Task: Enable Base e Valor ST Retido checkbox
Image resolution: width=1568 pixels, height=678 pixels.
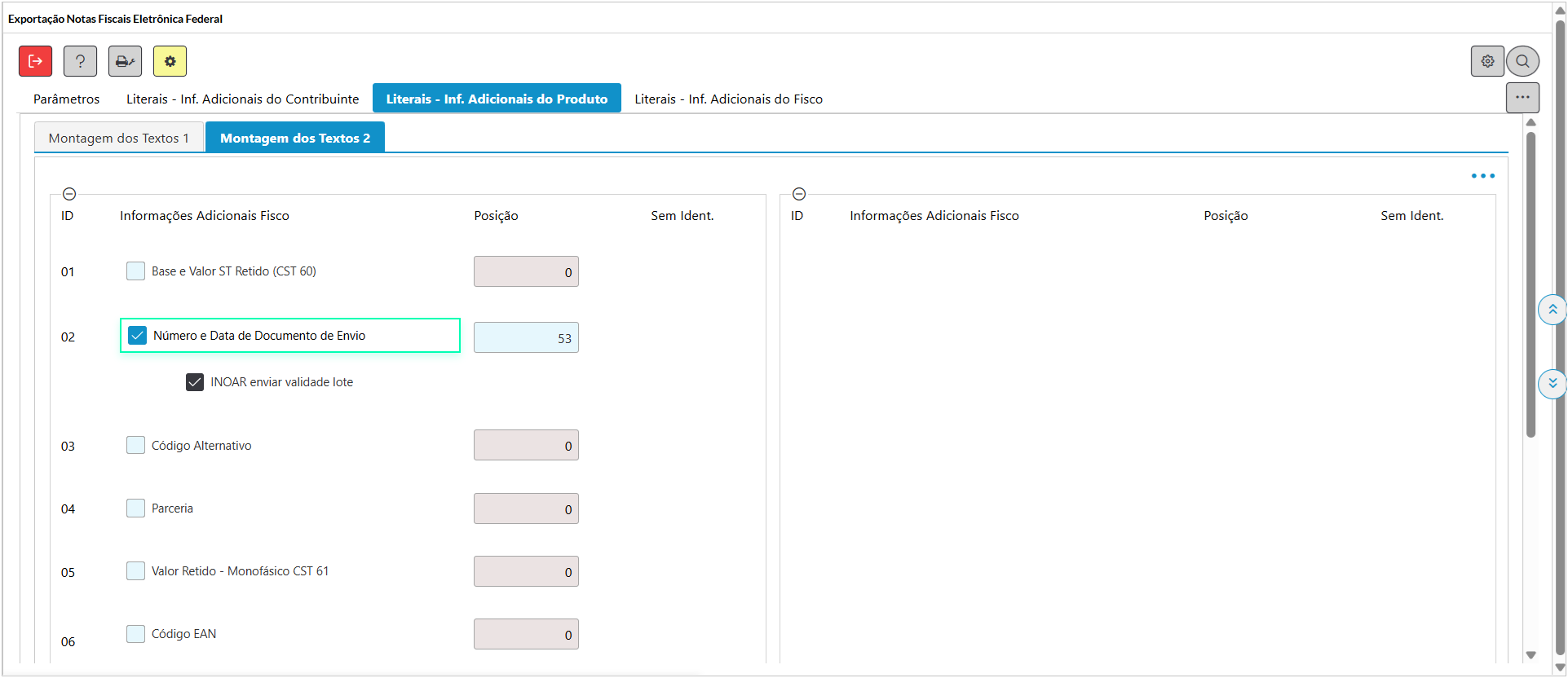Action: [136, 271]
